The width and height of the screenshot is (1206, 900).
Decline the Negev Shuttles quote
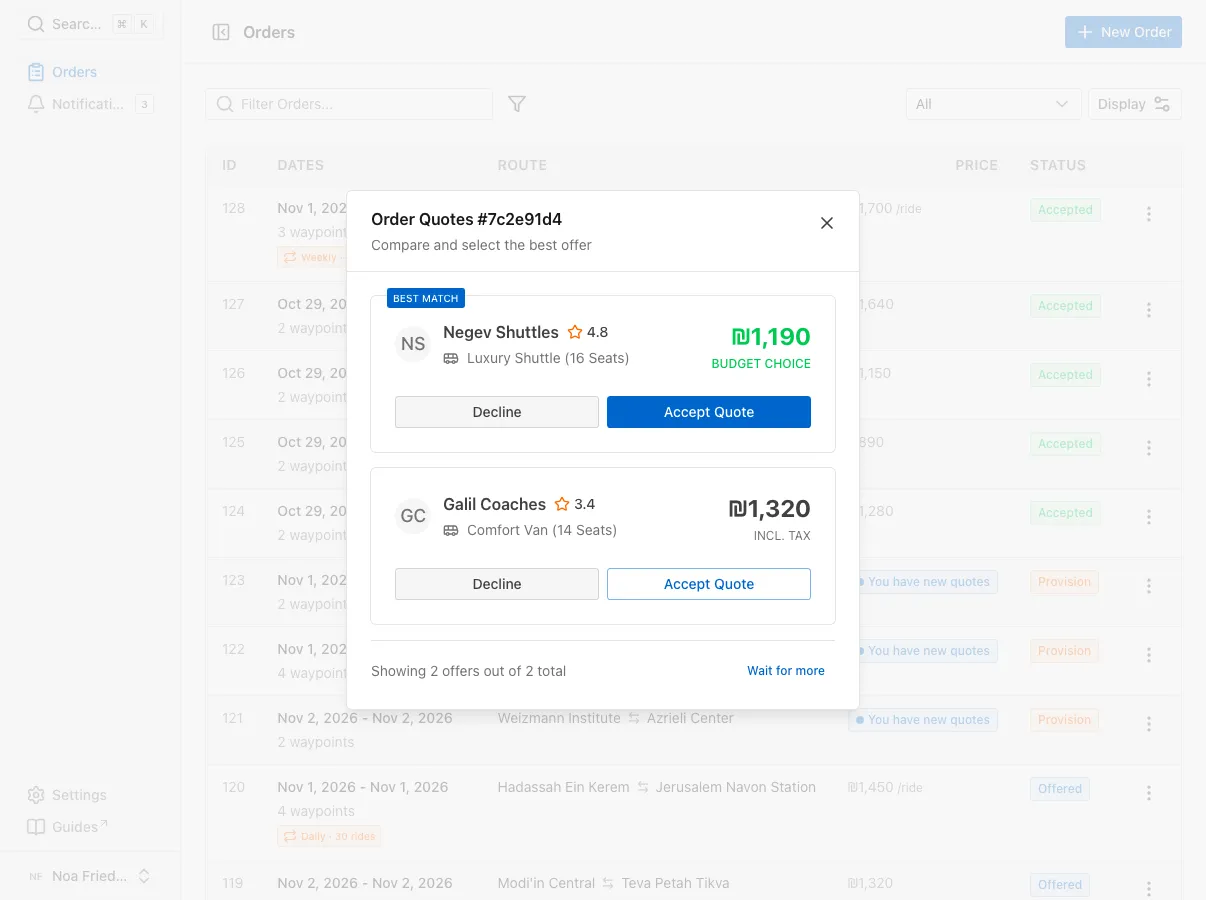pyautogui.click(x=497, y=412)
